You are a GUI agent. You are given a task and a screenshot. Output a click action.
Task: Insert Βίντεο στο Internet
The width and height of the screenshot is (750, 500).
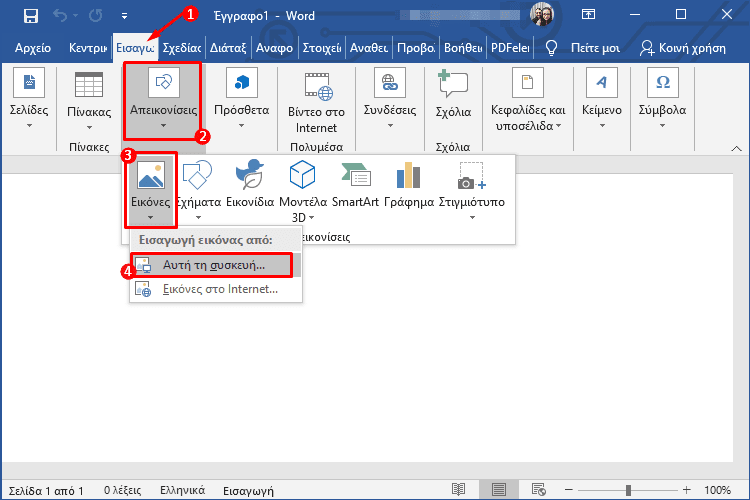coord(316,101)
